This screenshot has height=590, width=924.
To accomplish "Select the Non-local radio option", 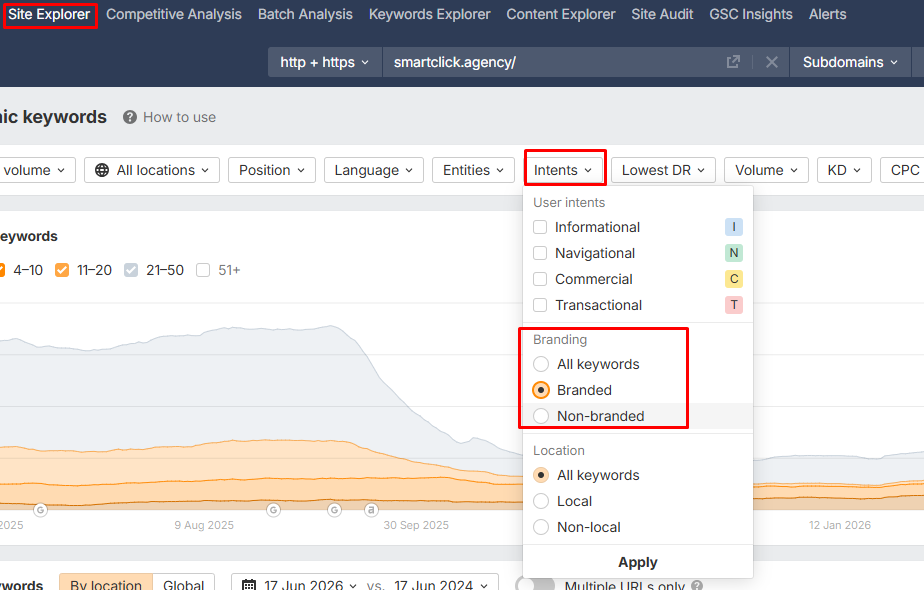I will pos(541,527).
